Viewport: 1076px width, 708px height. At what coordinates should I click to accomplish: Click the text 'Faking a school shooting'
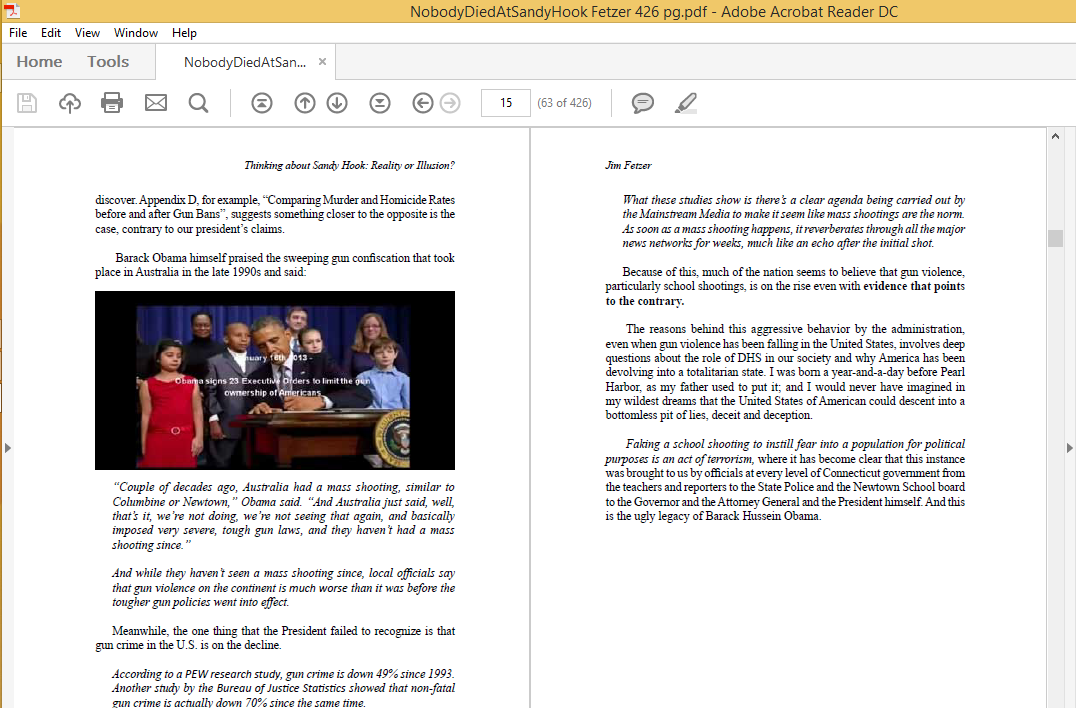687,444
